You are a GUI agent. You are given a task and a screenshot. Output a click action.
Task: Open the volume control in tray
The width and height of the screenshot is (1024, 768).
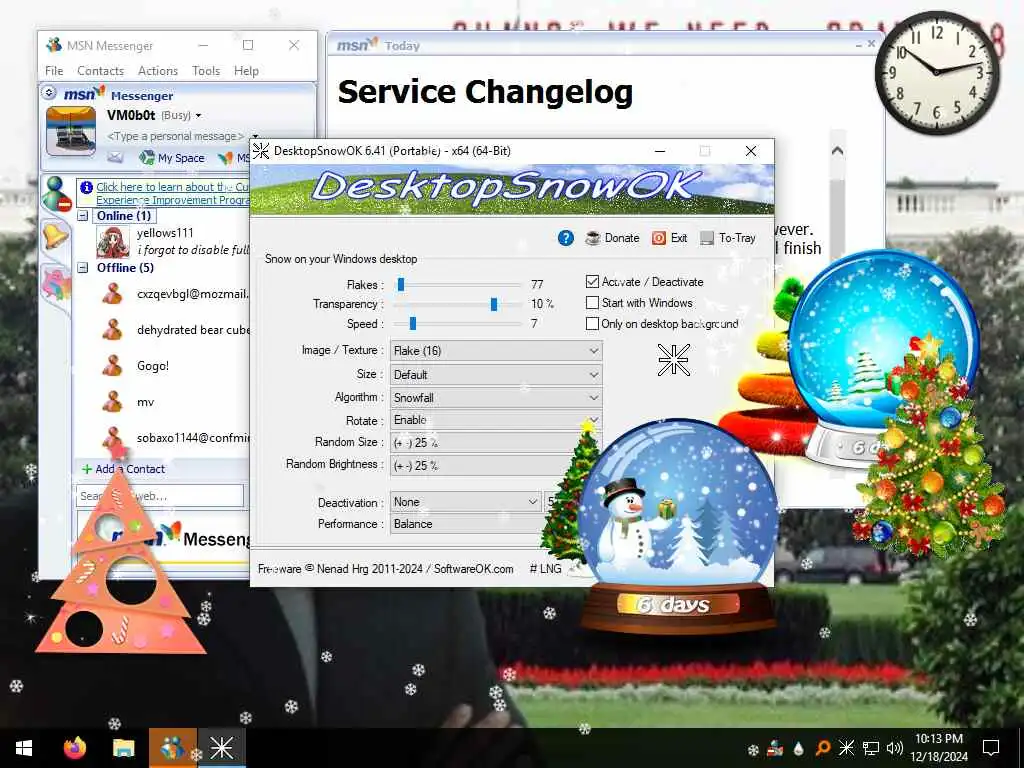coord(894,748)
